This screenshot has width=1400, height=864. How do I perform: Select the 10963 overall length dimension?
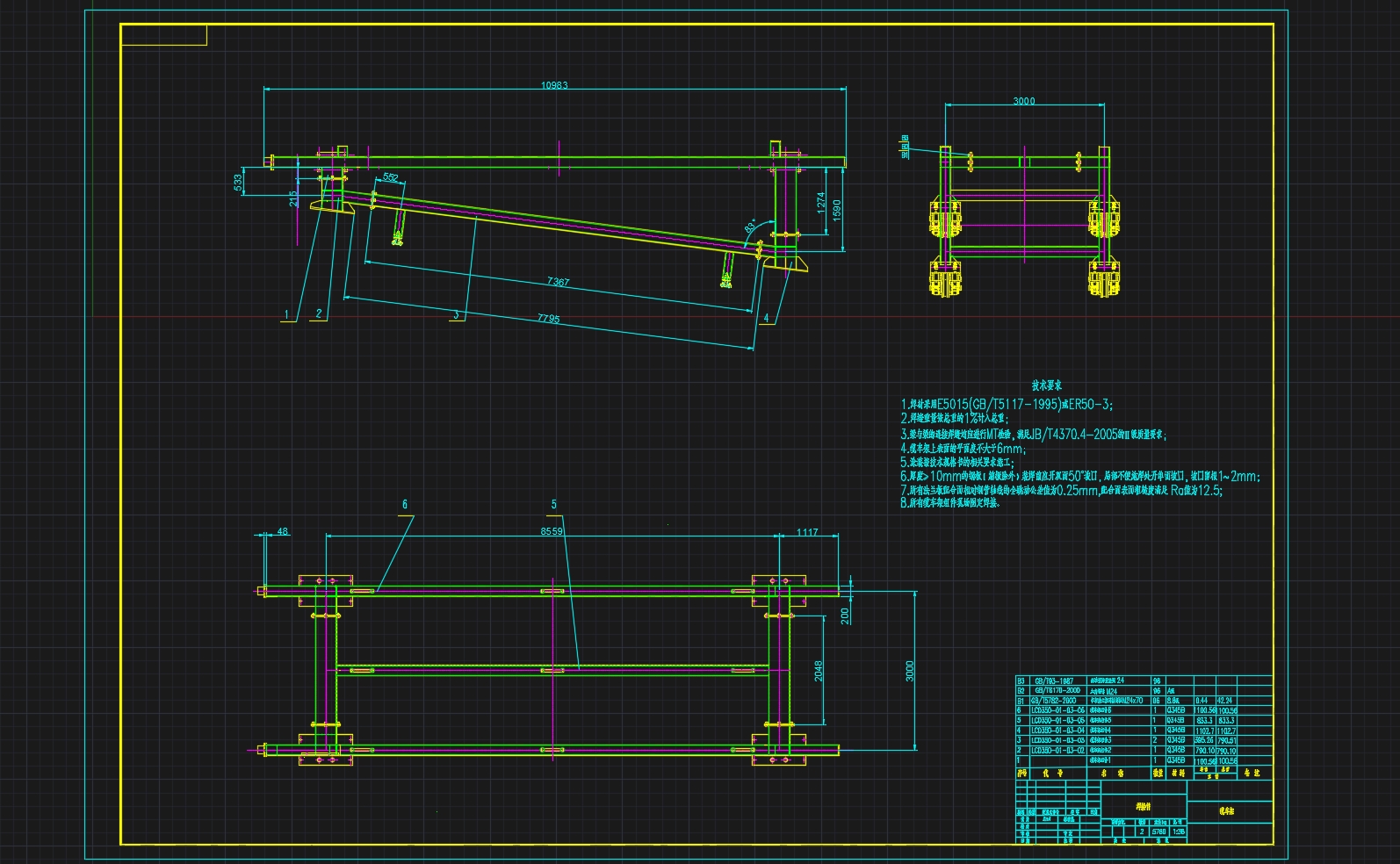click(x=554, y=85)
